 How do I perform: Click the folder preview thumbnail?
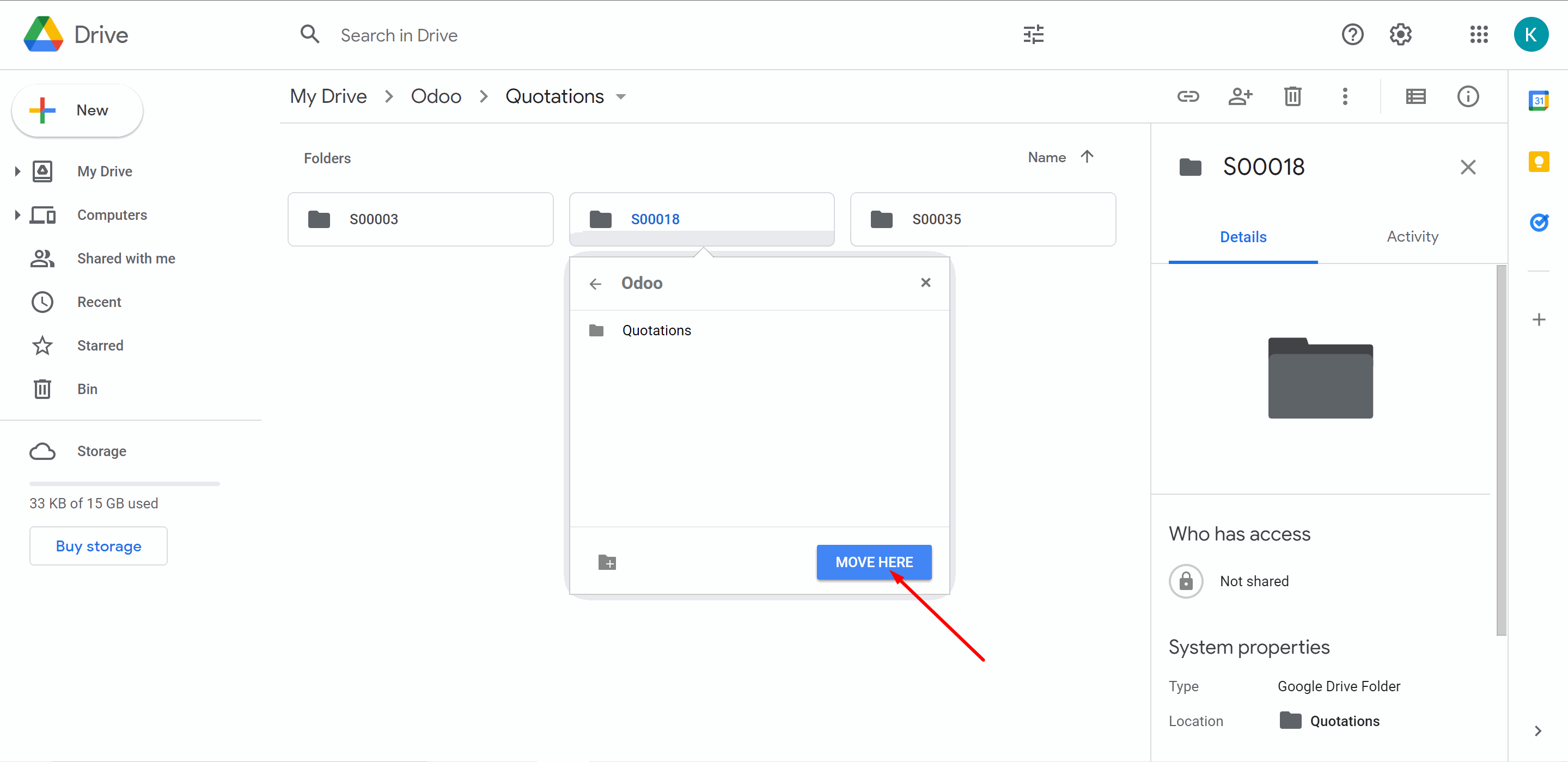(x=1320, y=378)
